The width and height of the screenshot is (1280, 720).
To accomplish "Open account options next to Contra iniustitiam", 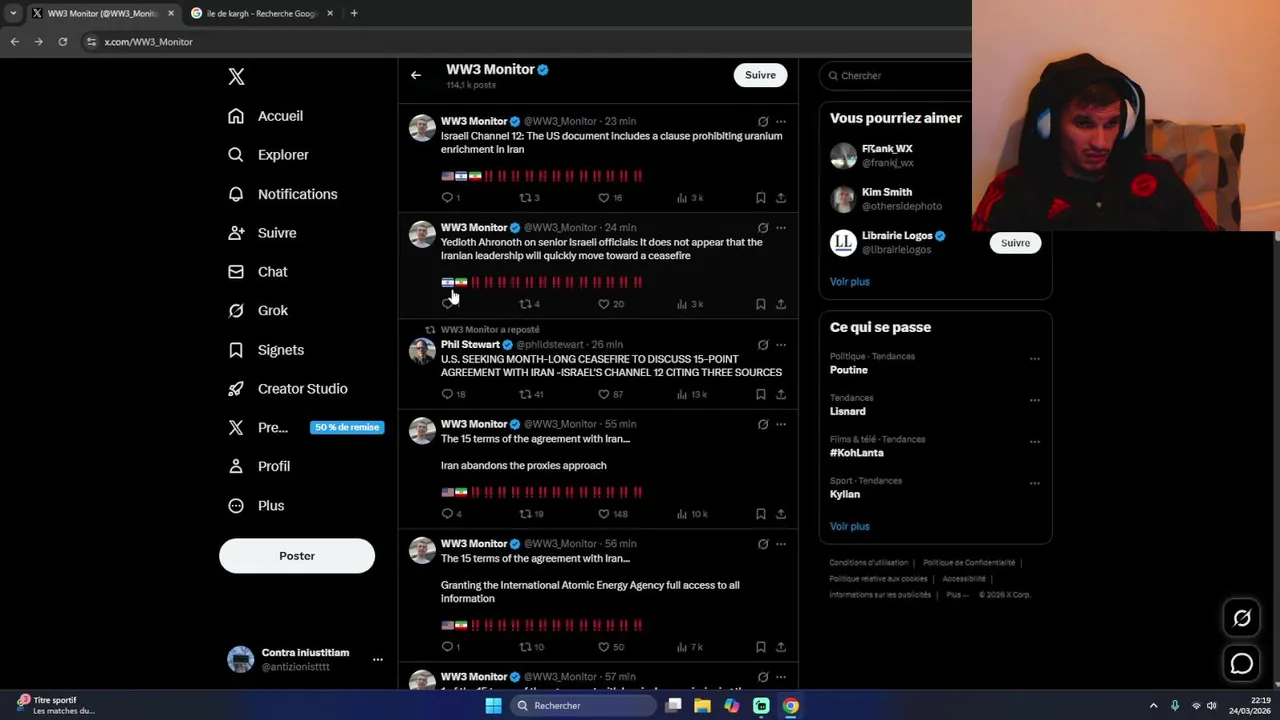I will point(378,660).
